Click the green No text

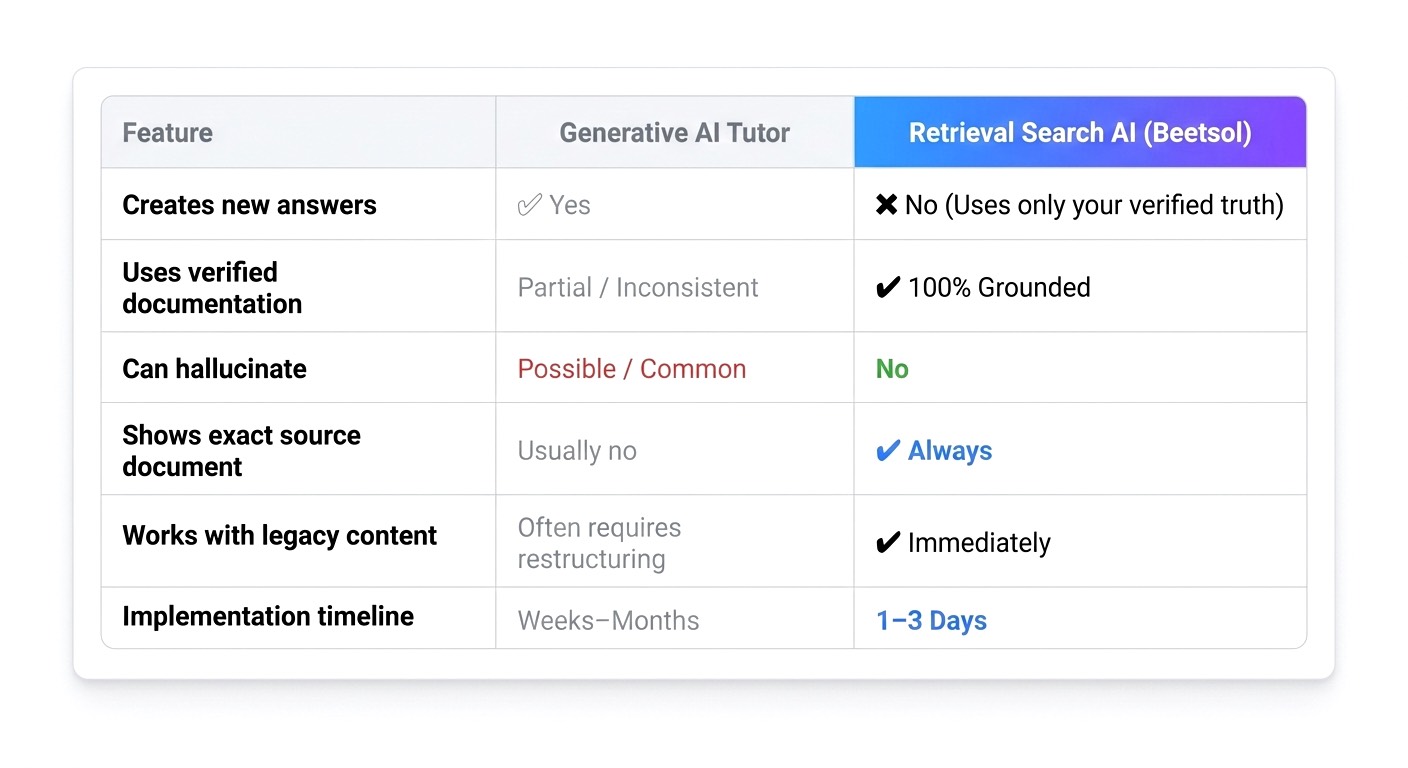coord(892,369)
